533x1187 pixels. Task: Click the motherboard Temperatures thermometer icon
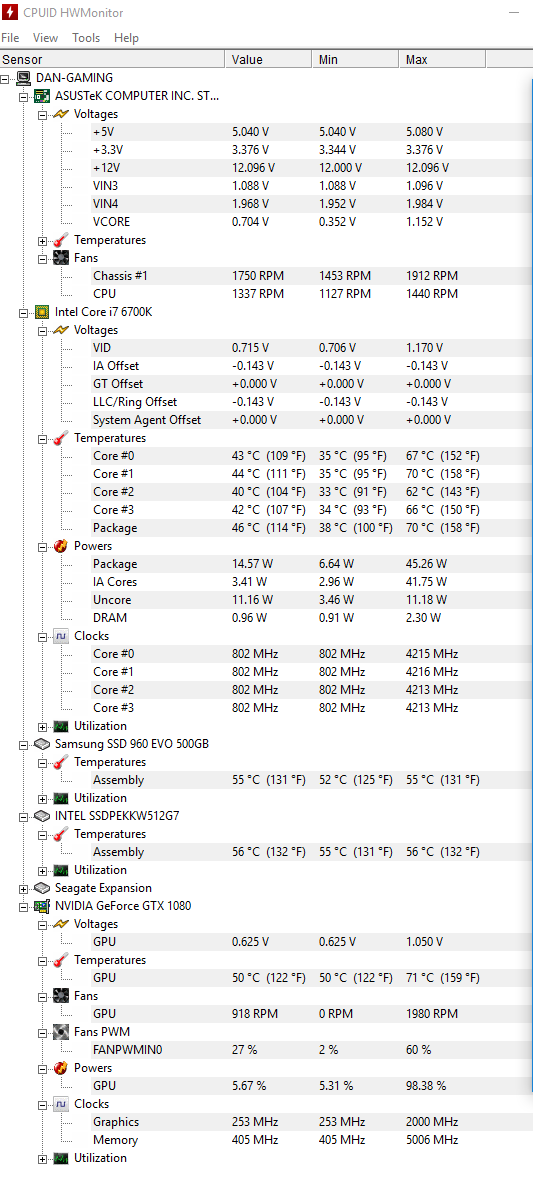(61, 240)
